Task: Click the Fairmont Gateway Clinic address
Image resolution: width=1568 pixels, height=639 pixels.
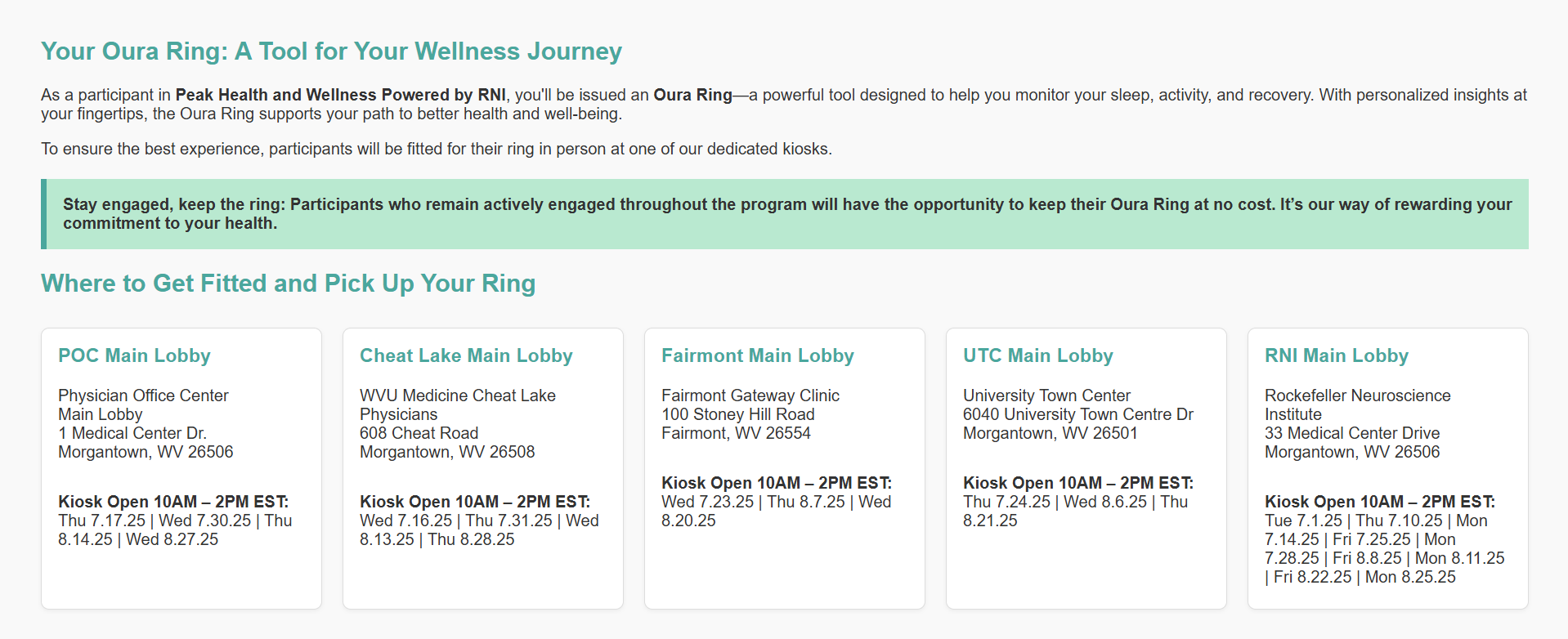Action: tap(750, 414)
